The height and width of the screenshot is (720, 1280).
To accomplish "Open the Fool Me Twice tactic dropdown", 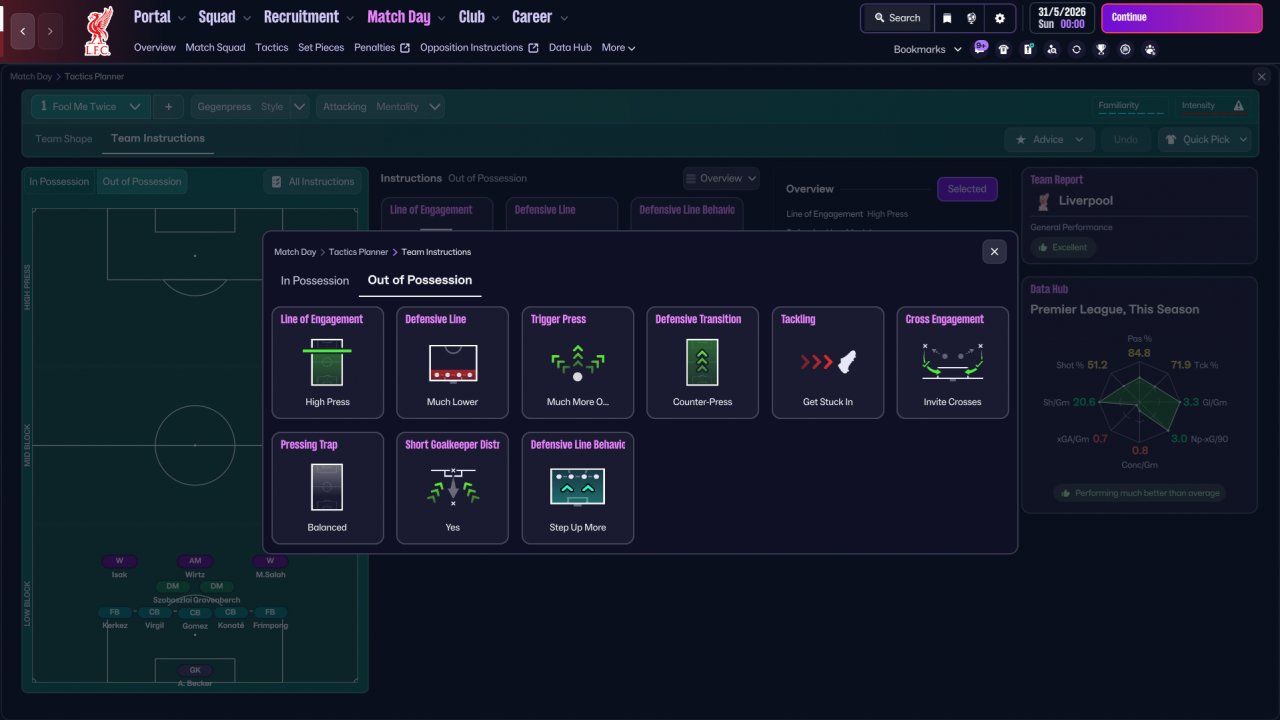I will tap(91, 107).
